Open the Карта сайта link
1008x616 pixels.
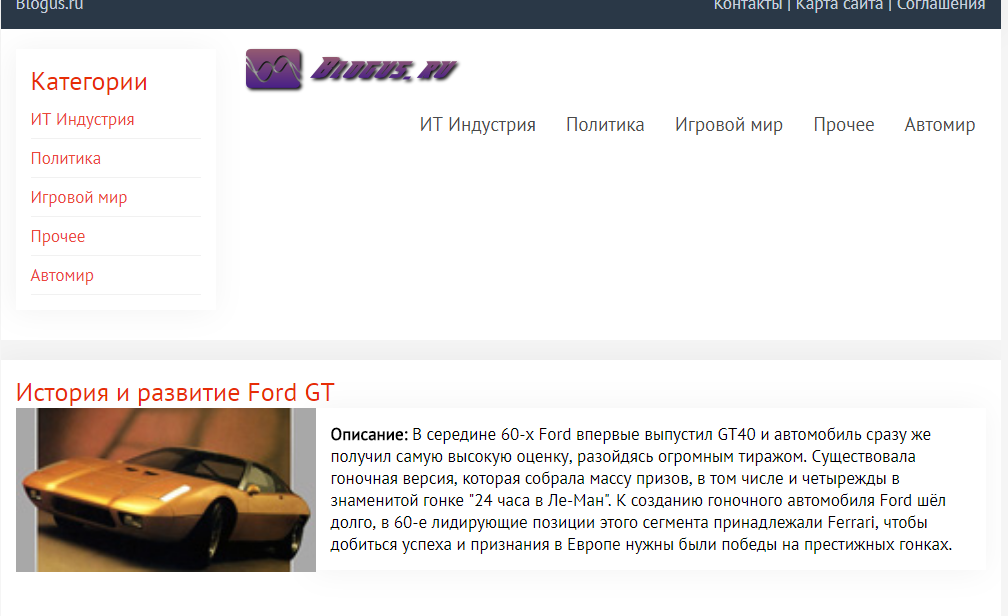(839, 5)
